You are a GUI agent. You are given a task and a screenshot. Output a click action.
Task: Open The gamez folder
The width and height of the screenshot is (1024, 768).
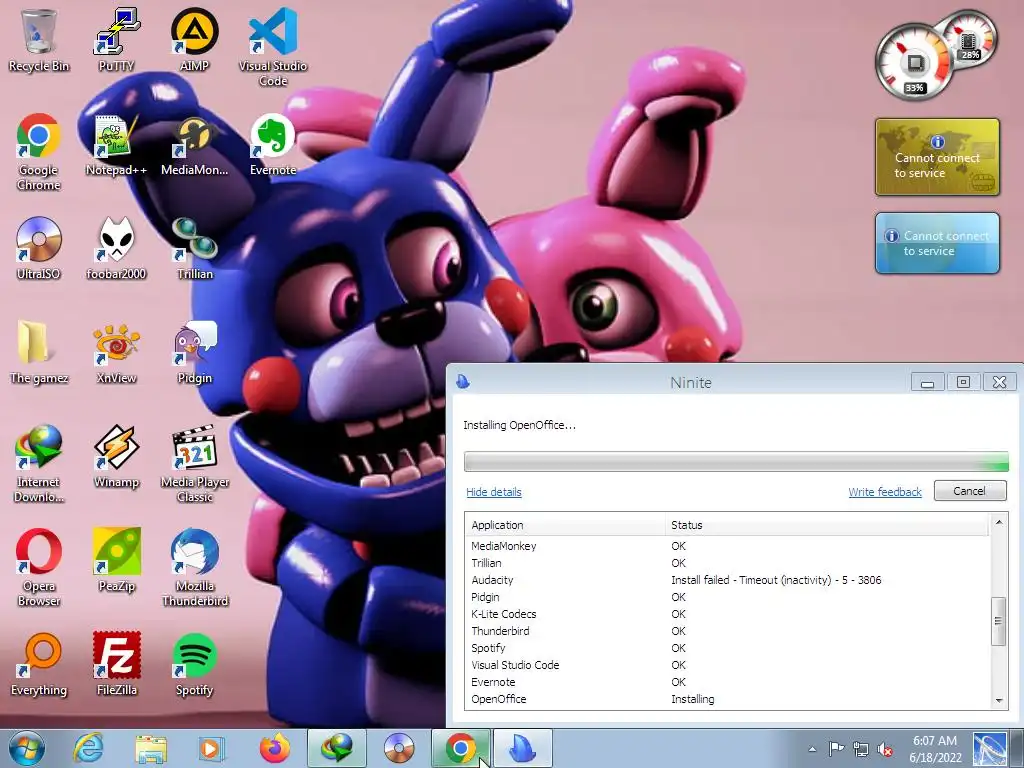coord(39,353)
